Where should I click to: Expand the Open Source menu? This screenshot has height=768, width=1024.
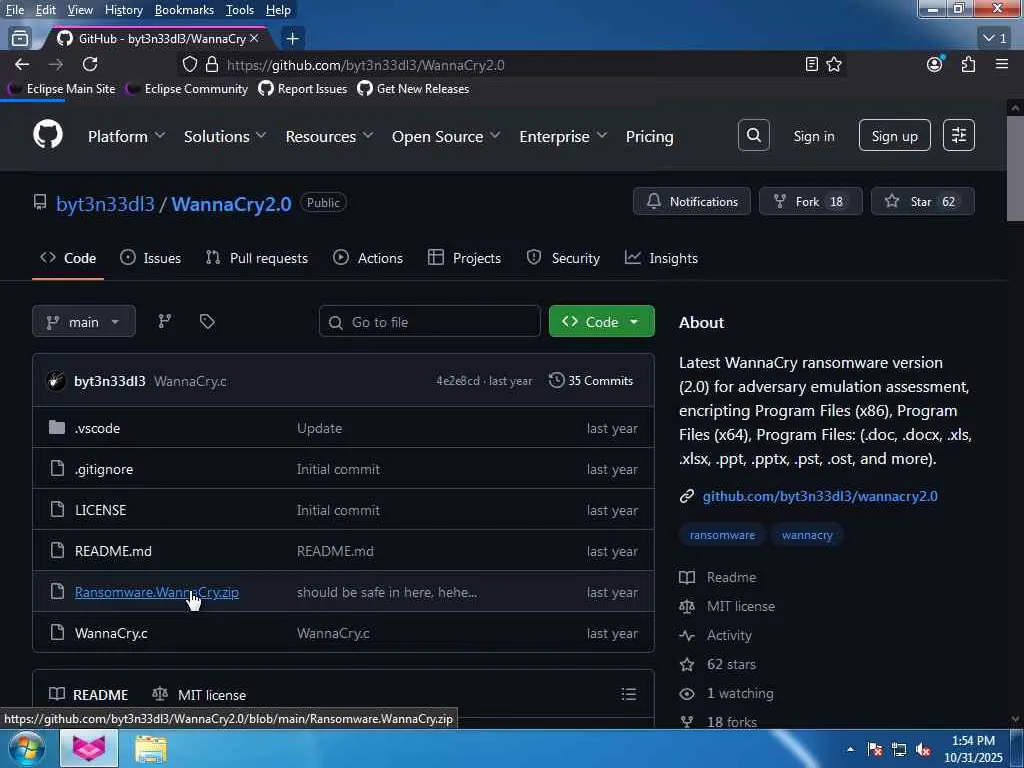click(446, 136)
